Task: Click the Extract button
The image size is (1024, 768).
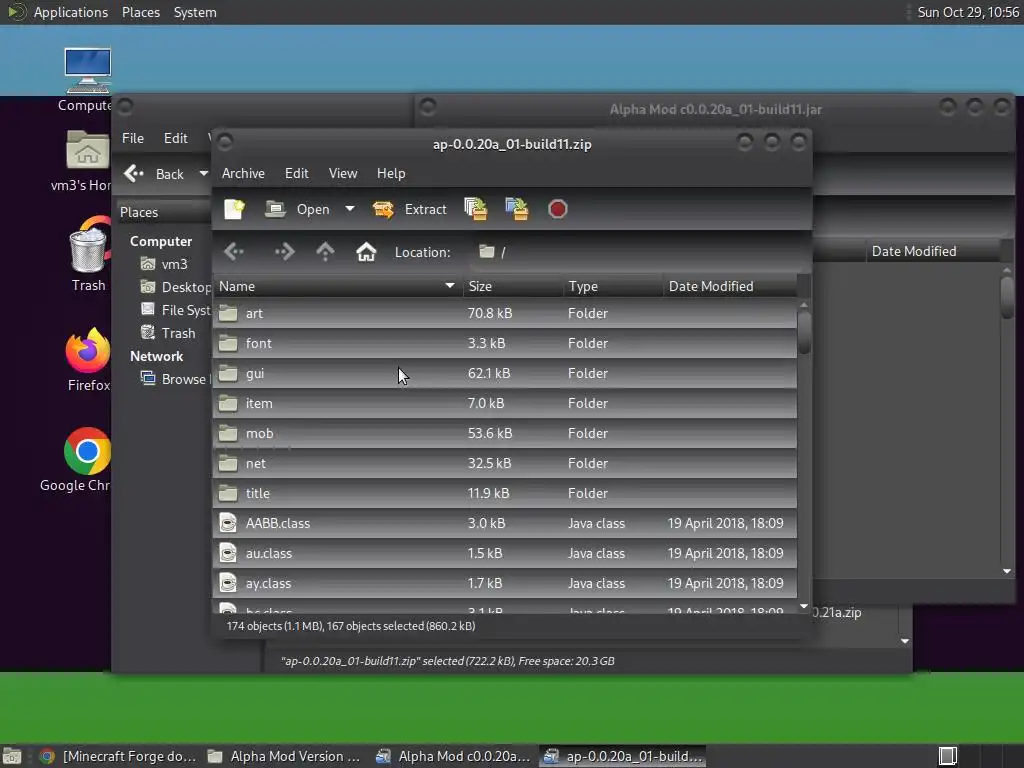Action: point(409,209)
